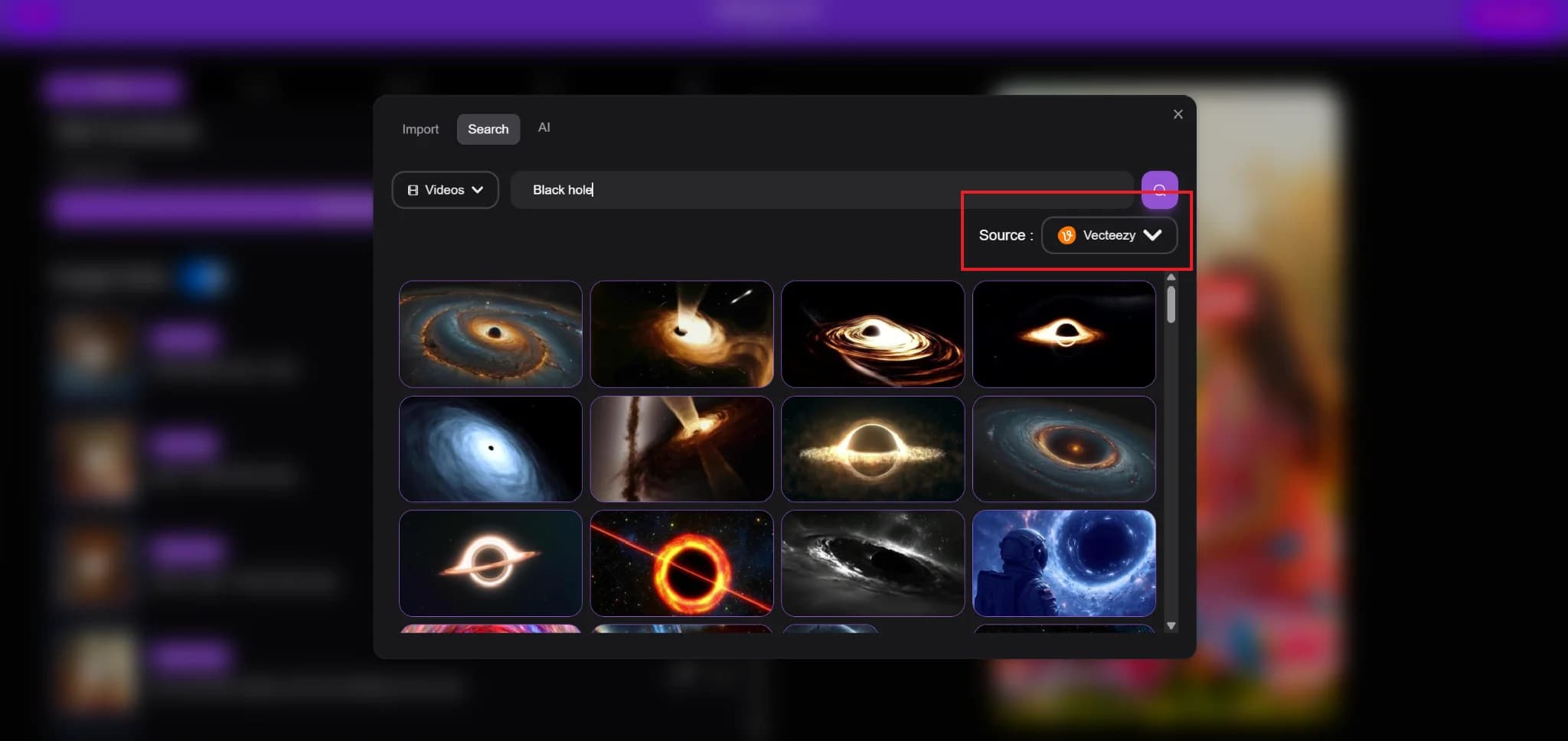Viewport: 1568px width, 741px height.
Task: Select the spiral galaxy thumbnail
Action: coord(490,333)
